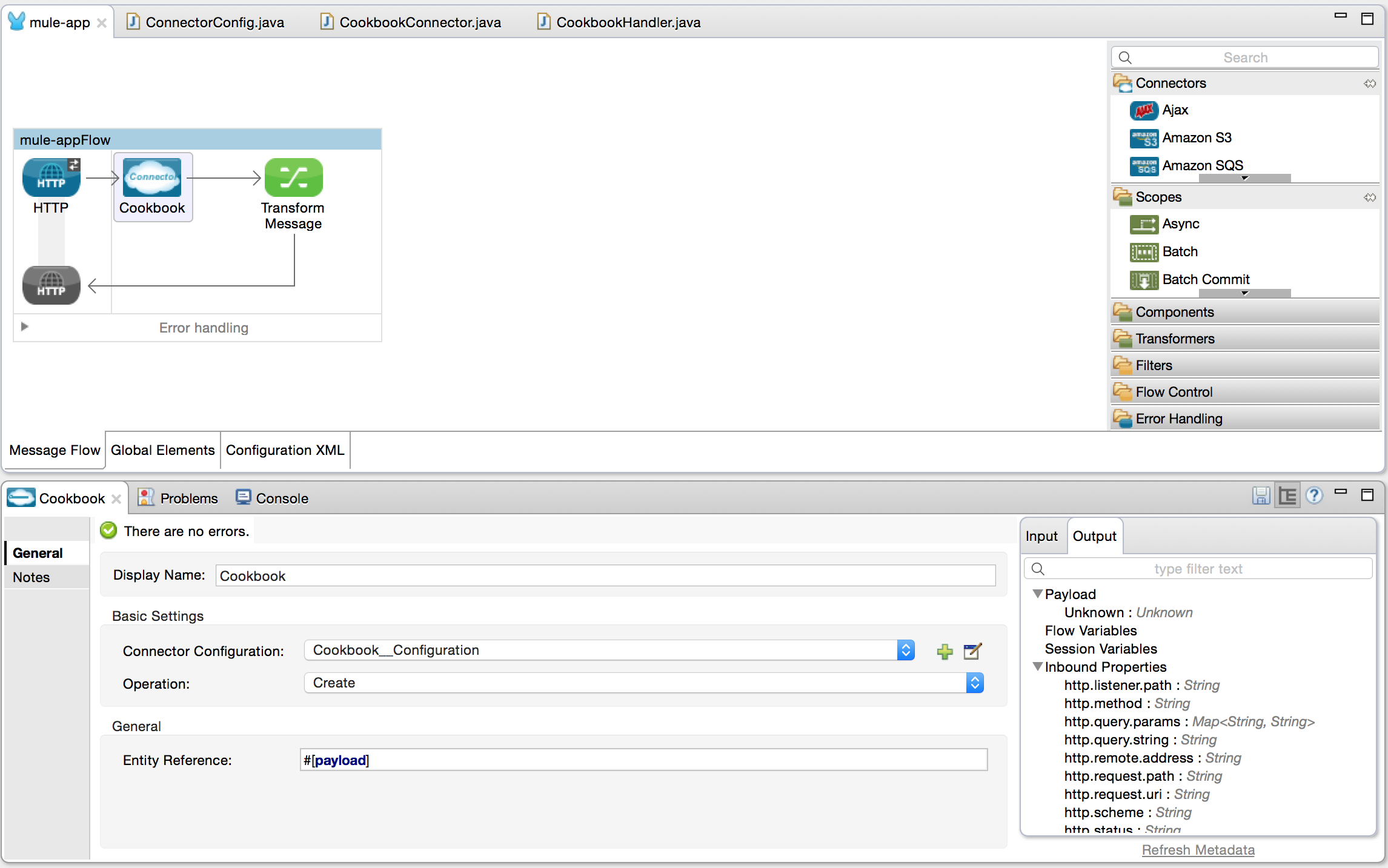The image size is (1388, 868).
Task: Click the save icon in properties toolbar
Action: [x=1261, y=496]
